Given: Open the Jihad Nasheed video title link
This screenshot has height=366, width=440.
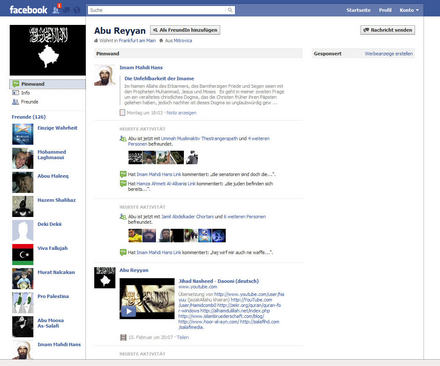Looking at the screenshot, I should pos(219,281).
